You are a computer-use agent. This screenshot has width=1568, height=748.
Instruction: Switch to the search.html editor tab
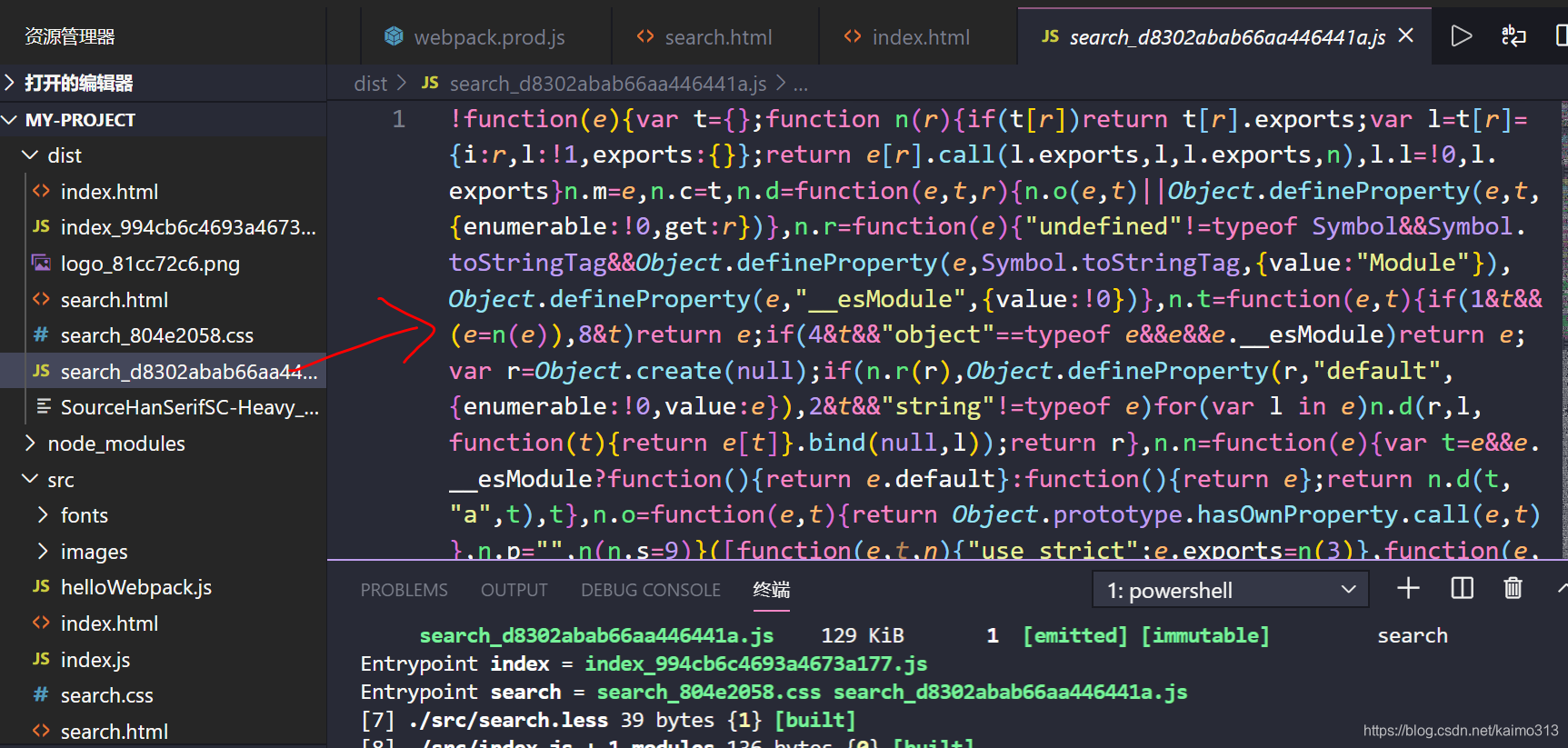[x=716, y=36]
